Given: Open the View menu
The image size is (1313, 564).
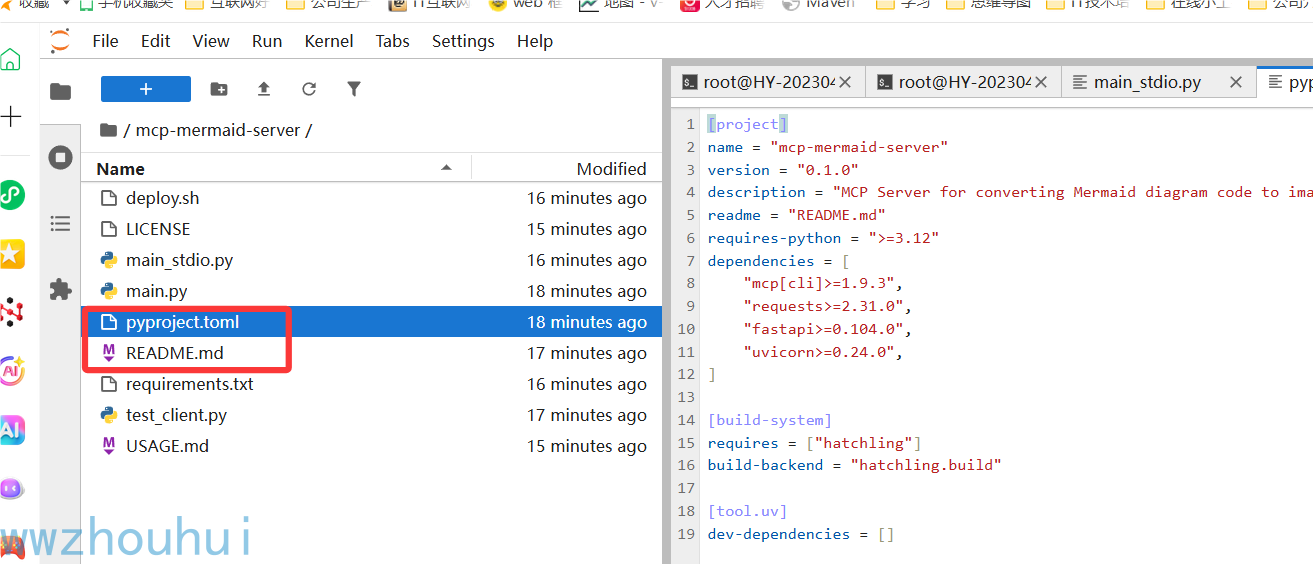Looking at the screenshot, I should (x=211, y=41).
